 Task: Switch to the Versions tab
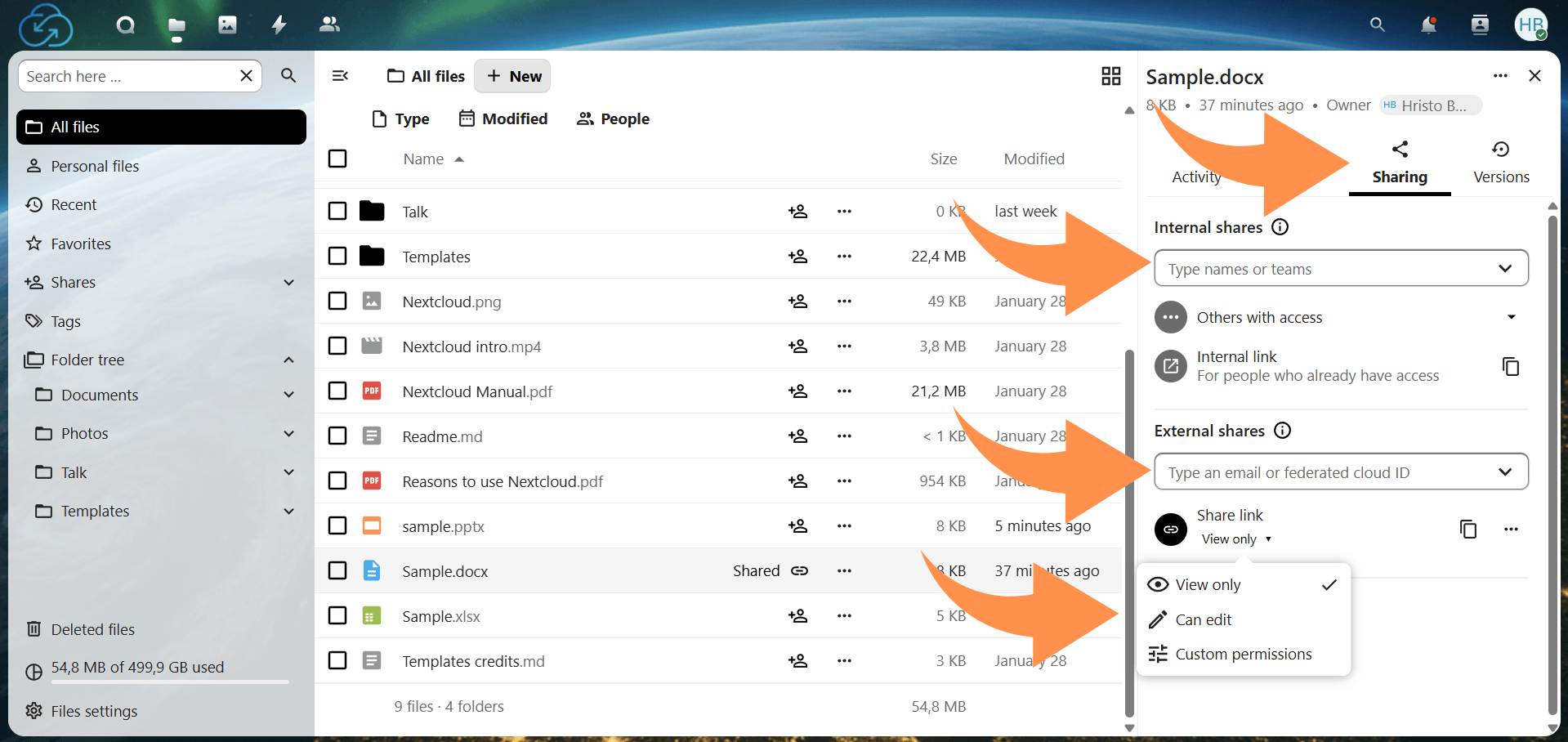tap(1500, 162)
